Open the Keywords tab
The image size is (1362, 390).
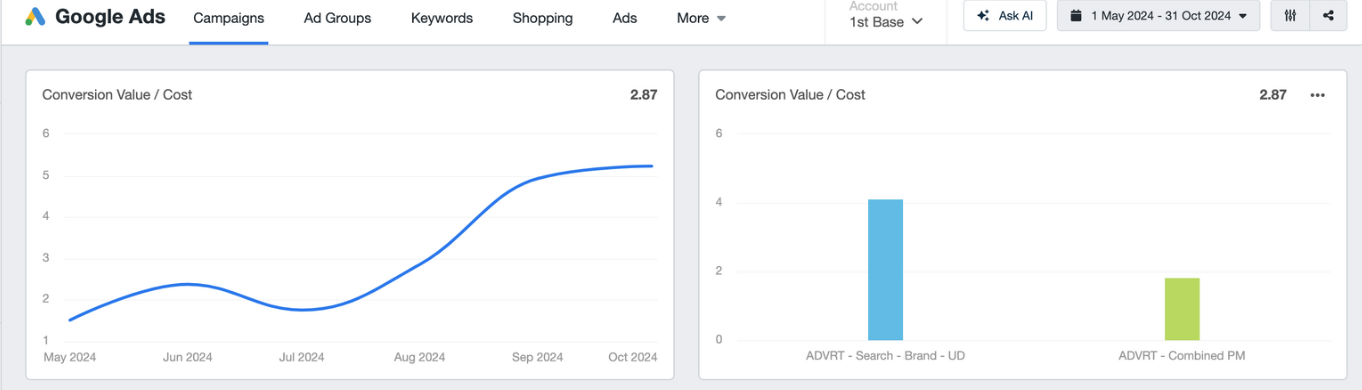pos(442,18)
